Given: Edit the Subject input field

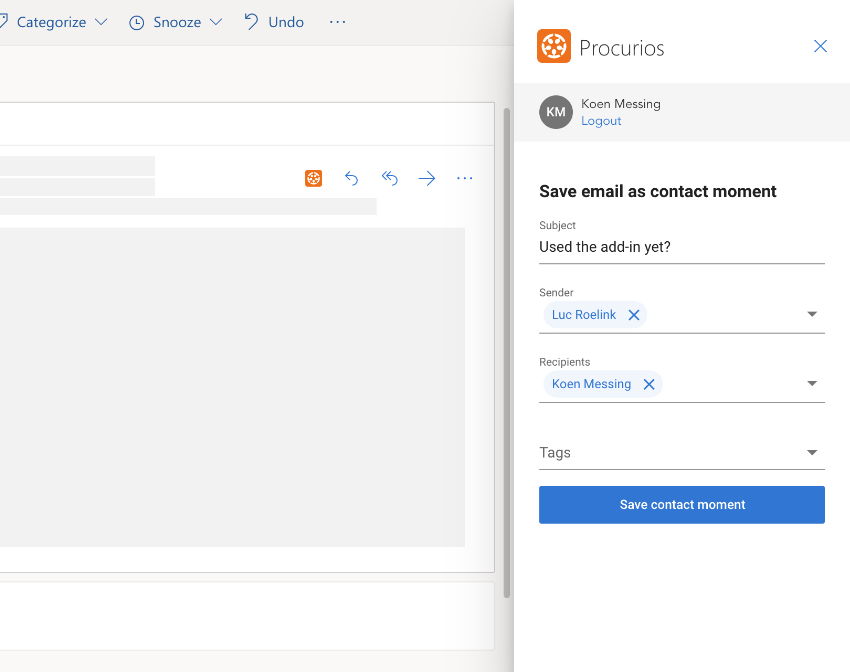Looking at the screenshot, I should (x=681, y=247).
